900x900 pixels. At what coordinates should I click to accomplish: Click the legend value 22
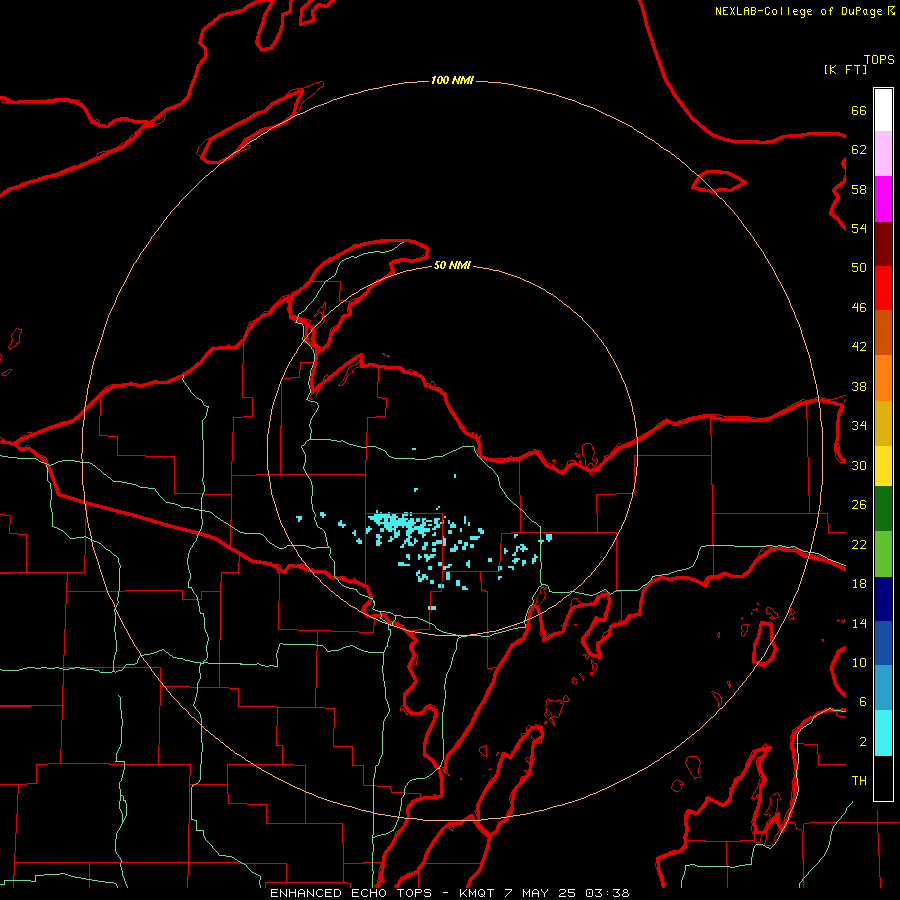click(859, 544)
